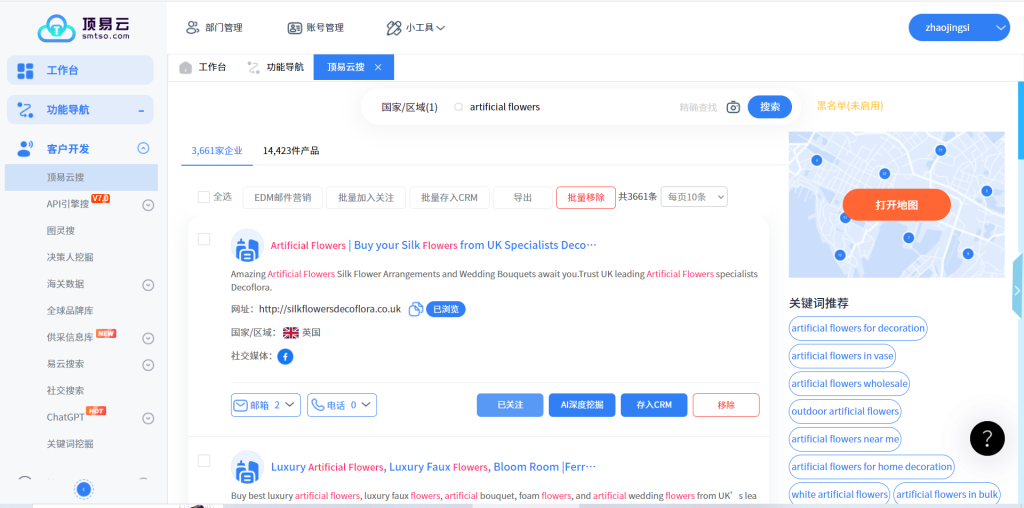Click the blue 搜索 search button
Screen dimensions: 1024x508
pyautogui.click(x=769, y=107)
